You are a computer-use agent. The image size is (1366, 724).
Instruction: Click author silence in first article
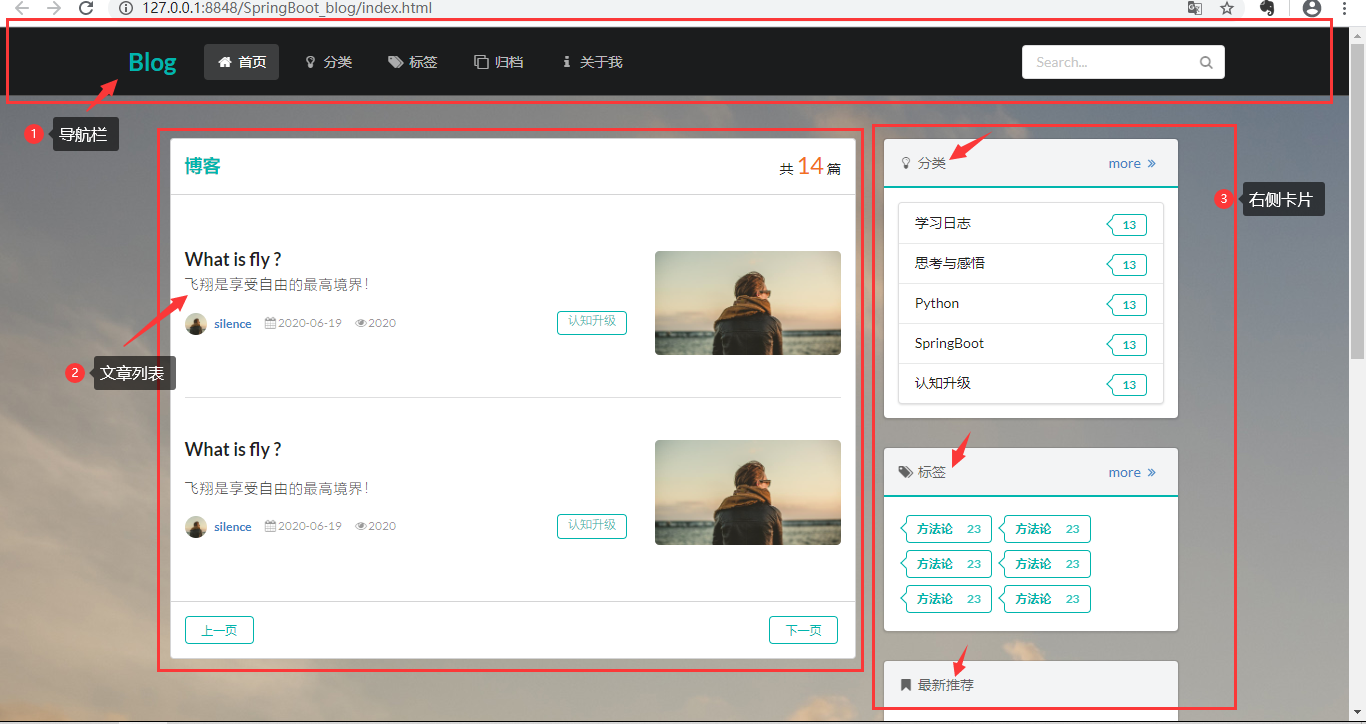(x=233, y=324)
